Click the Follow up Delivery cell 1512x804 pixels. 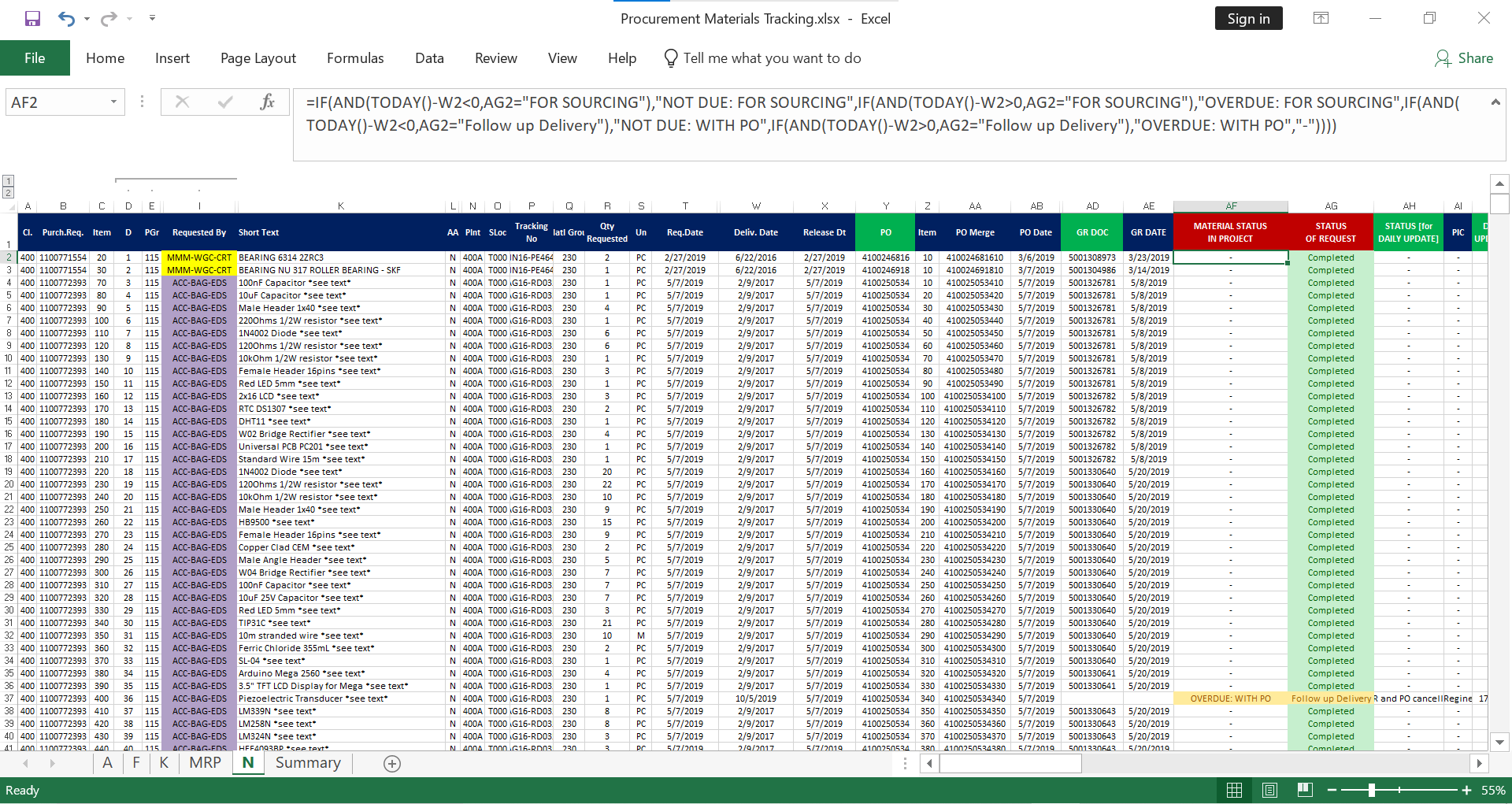pyautogui.click(x=1331, y=698)
